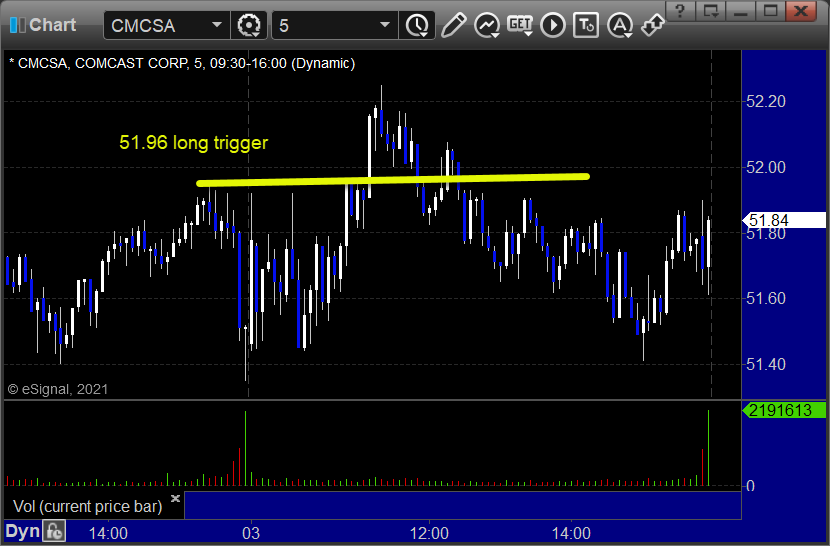830x546 pixels.
Task: Select the pencil drawing tool
Action: coord(454,25)
